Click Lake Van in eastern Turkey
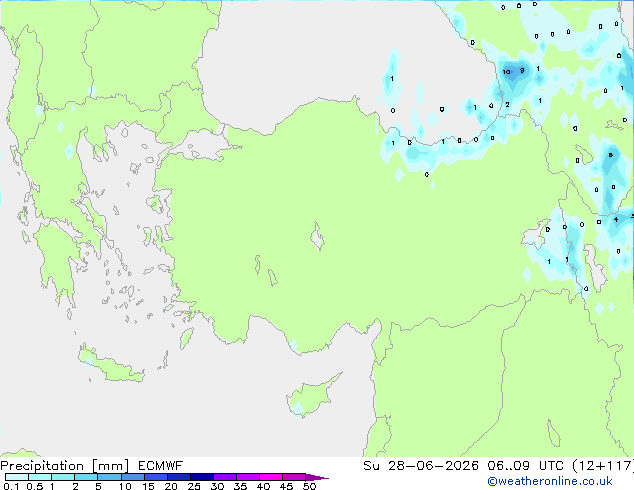This screenshot has height=490, width=634. coord(537,234)
